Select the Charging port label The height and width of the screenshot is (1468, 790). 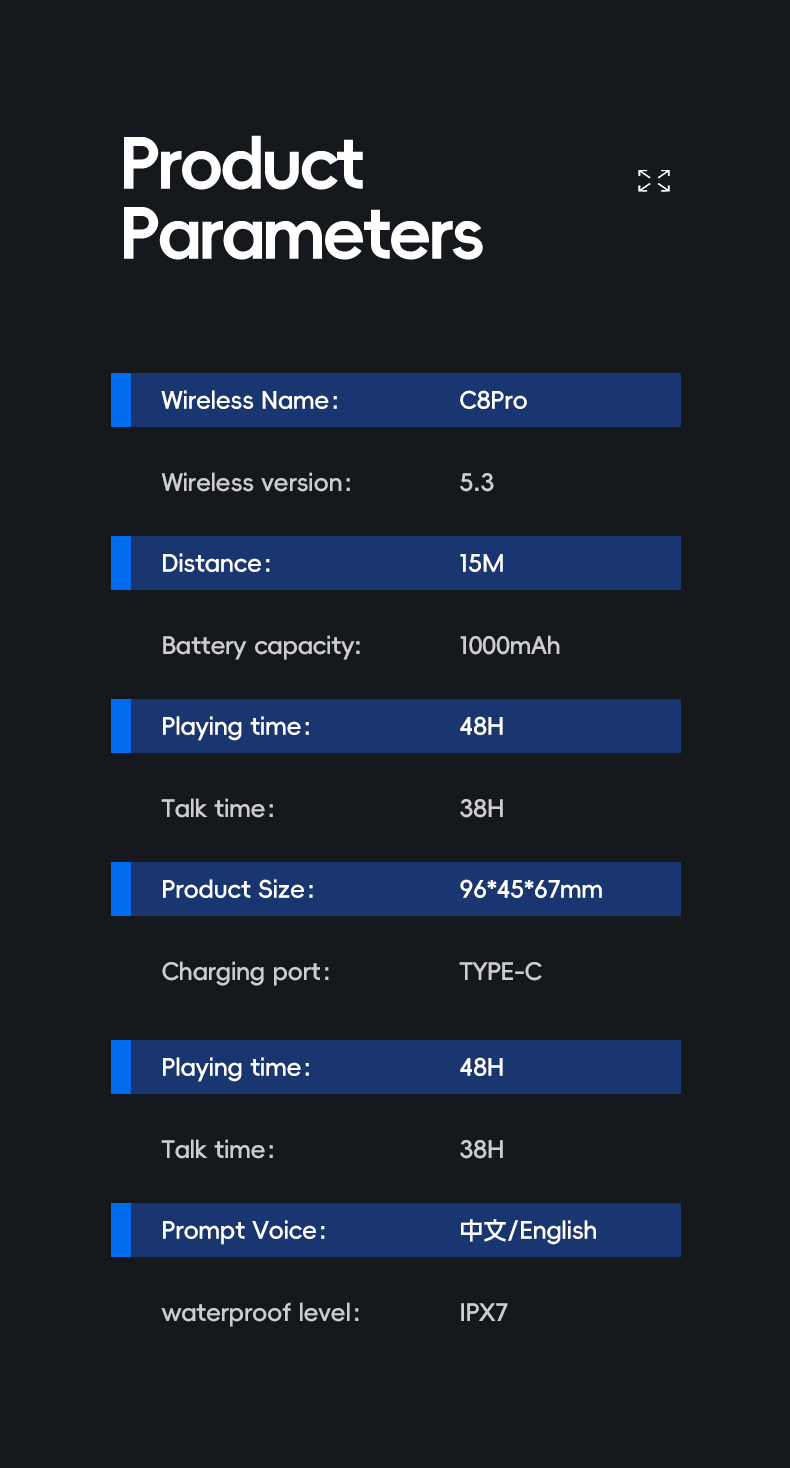pyautogui.click(x=246, y=972)
